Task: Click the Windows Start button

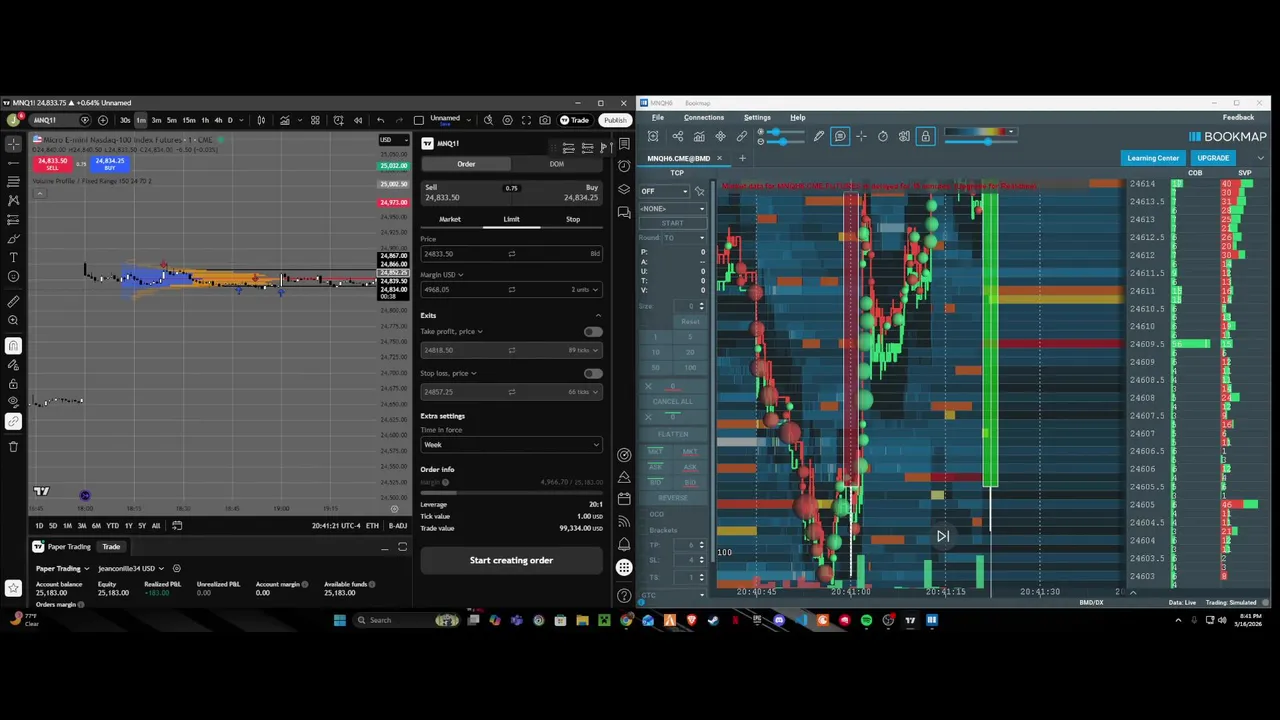Action: (x=340, y=620)
